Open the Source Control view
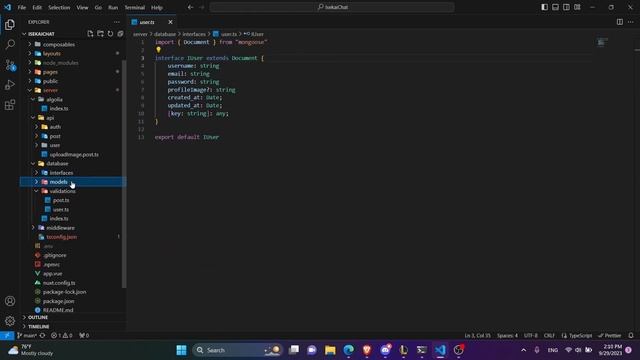The width and height of the screenshot is (640, 360). pyautogui.click(x=10, y=64)
